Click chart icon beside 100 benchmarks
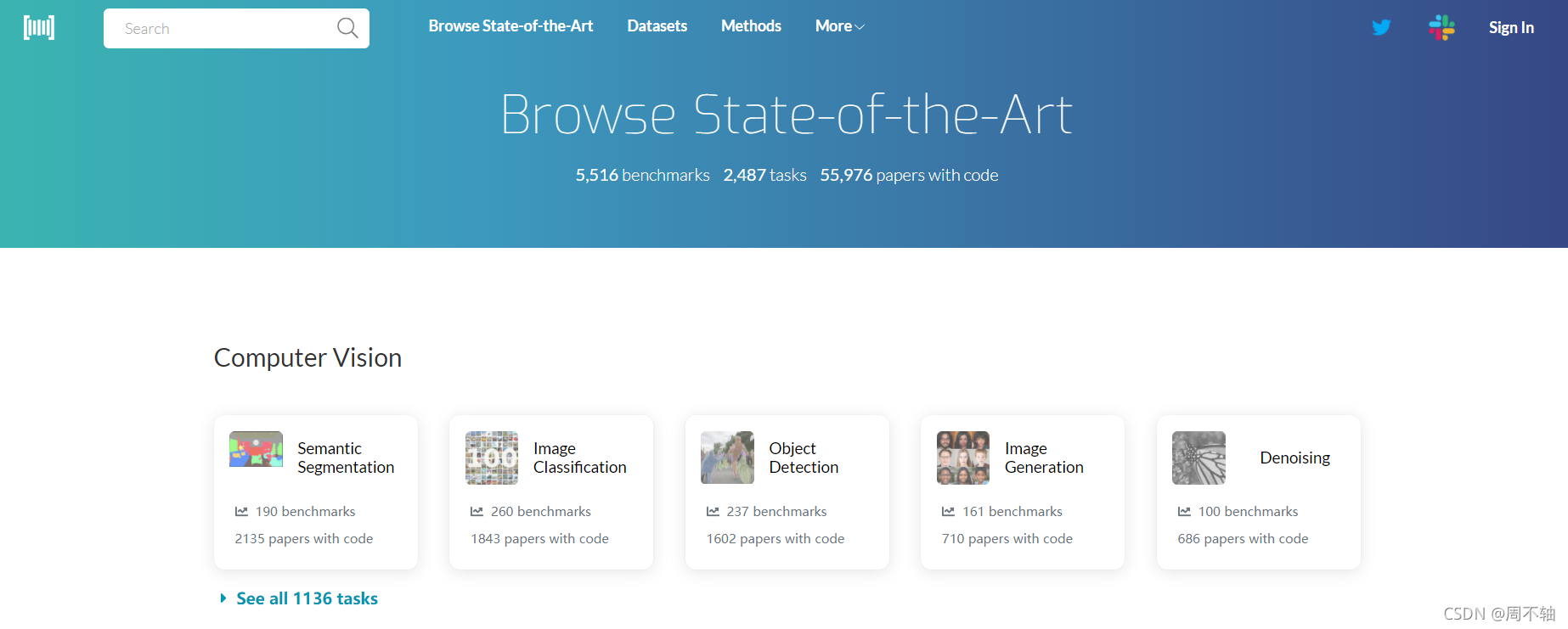This screenshot has height=629, width=1568. click(1184, 511)
